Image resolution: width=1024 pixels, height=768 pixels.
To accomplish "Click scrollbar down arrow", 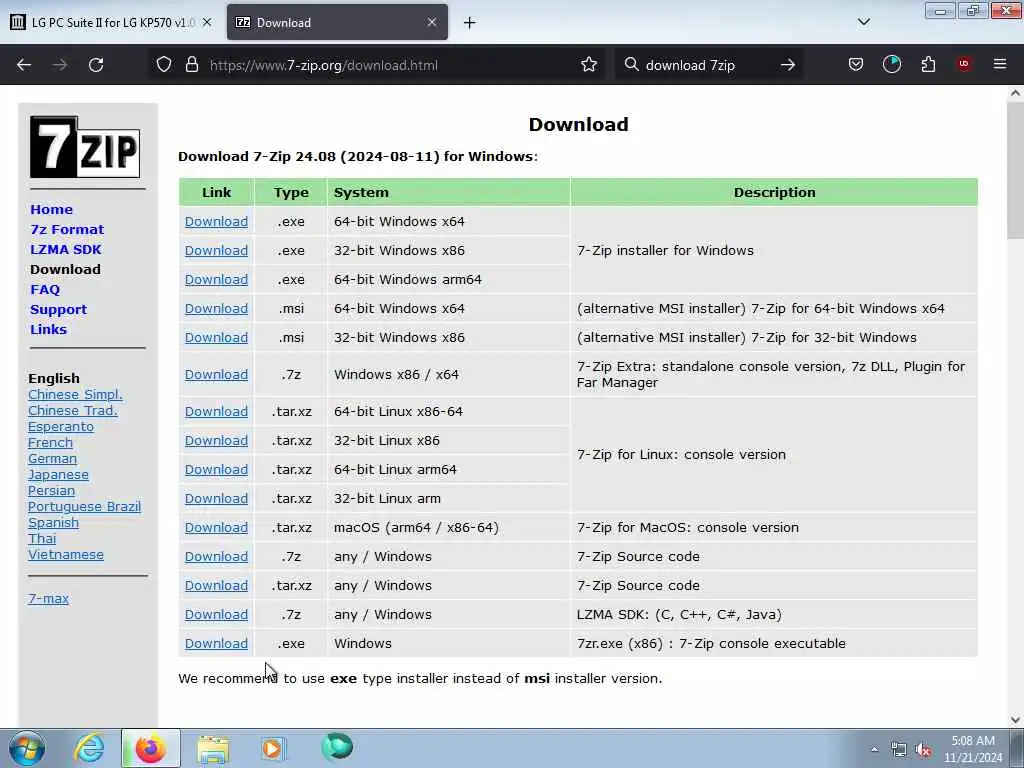I will [x=1015, y=720].
